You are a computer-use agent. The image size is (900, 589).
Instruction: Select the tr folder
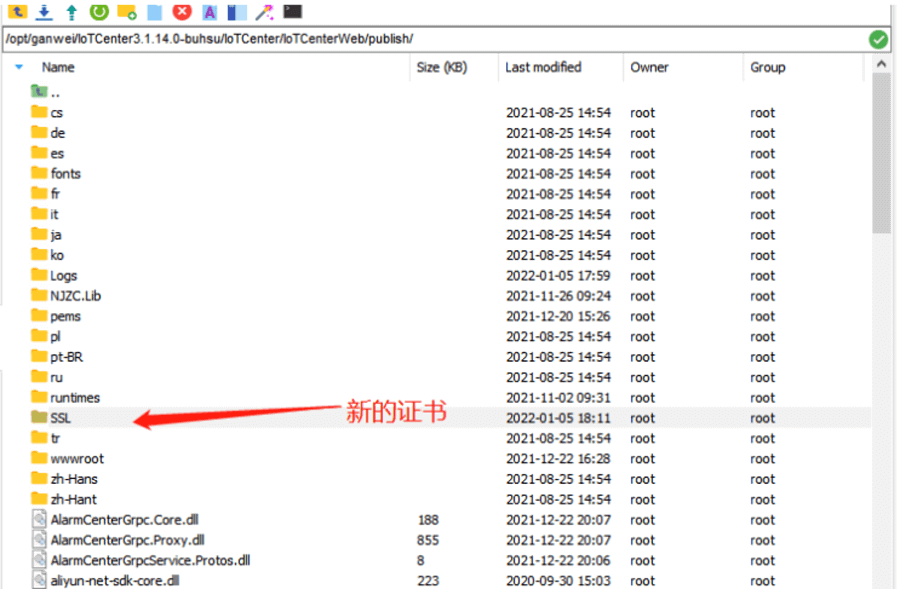[55, 439]
